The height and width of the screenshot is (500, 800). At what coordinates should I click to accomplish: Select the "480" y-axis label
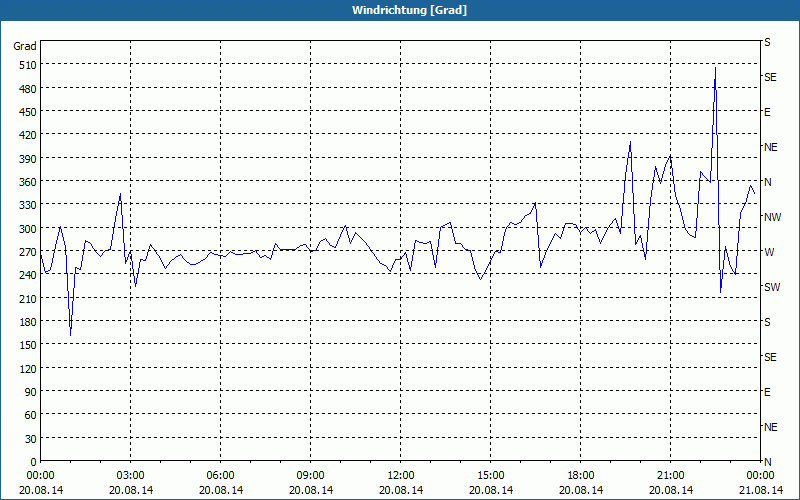(28, 89)
